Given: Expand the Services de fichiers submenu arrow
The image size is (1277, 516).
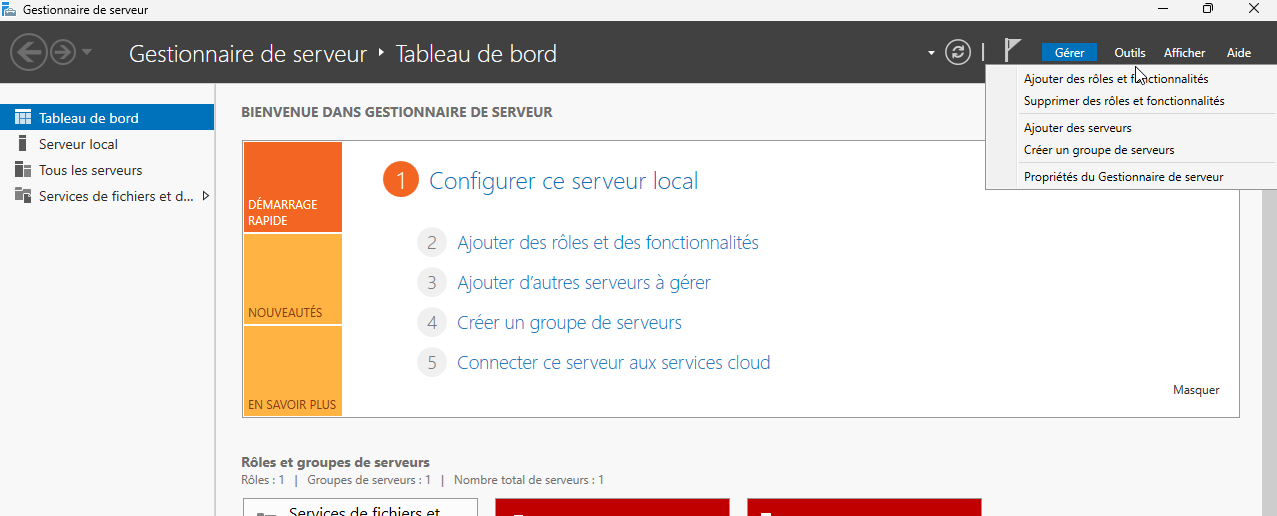Looking at the screenshot, I should point(205,196).
